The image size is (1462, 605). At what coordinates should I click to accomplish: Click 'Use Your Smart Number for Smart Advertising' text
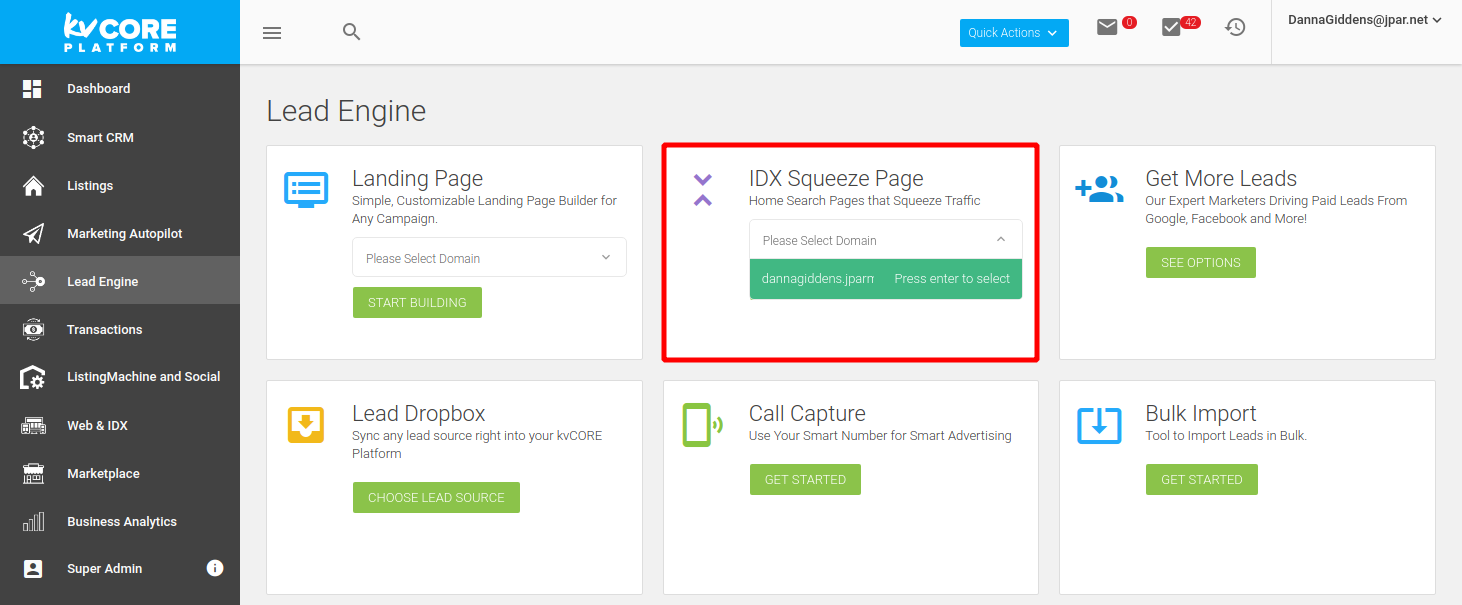[880, 436]
